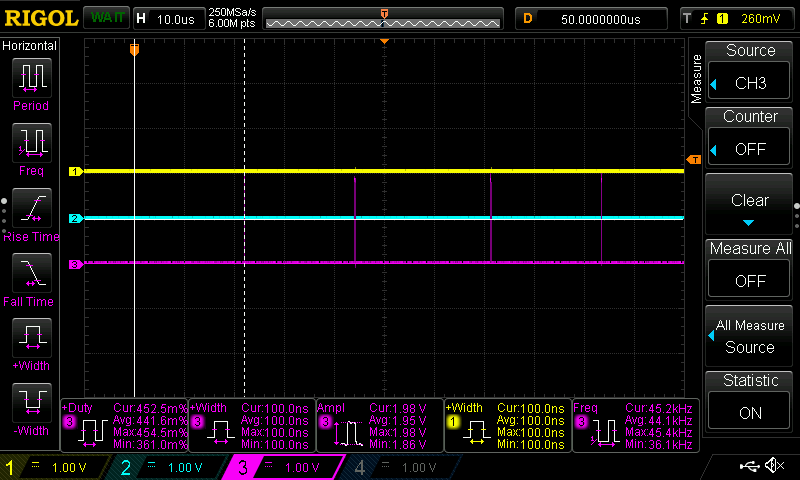Click the magenta Freq statistics box

tap(634, 426)
